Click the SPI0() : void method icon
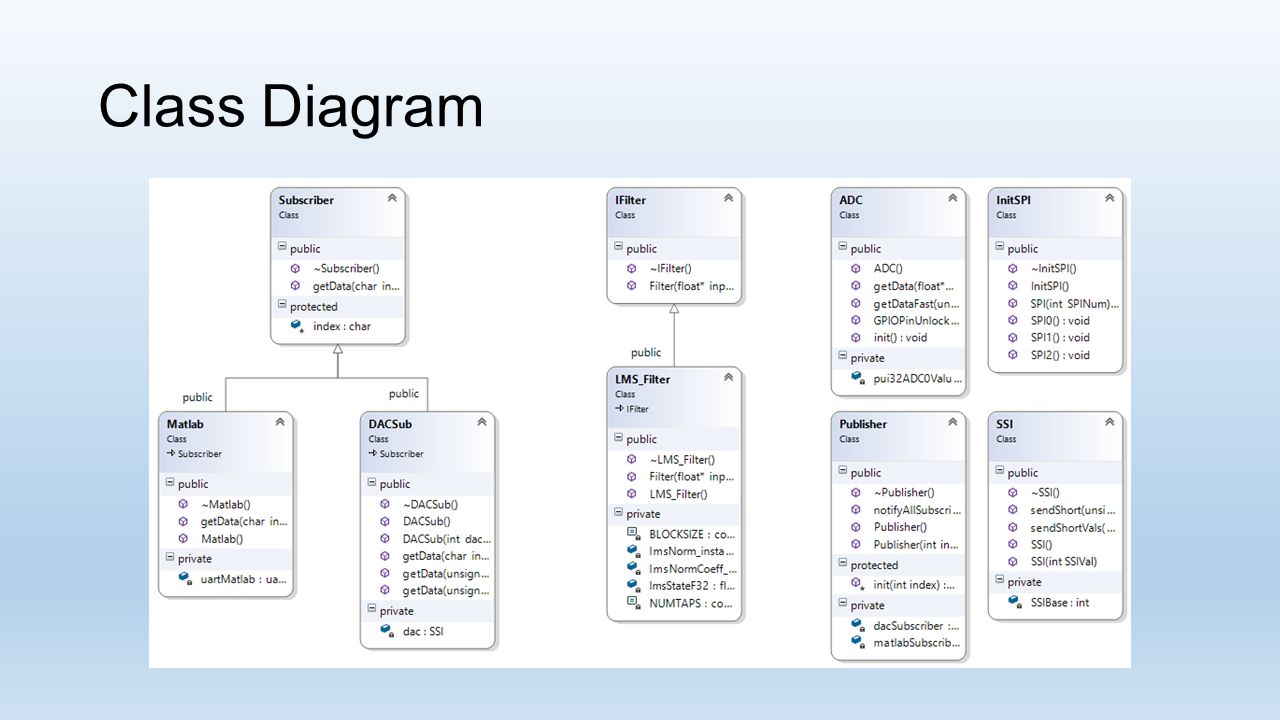The width and height of the screenshot is (1280, 720). 1013,320
